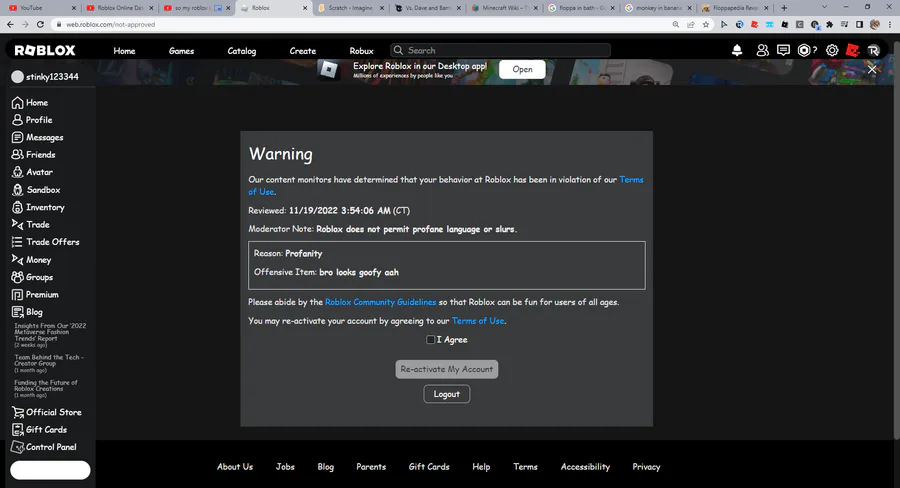Click the Roblox logo

pos(45,51)
